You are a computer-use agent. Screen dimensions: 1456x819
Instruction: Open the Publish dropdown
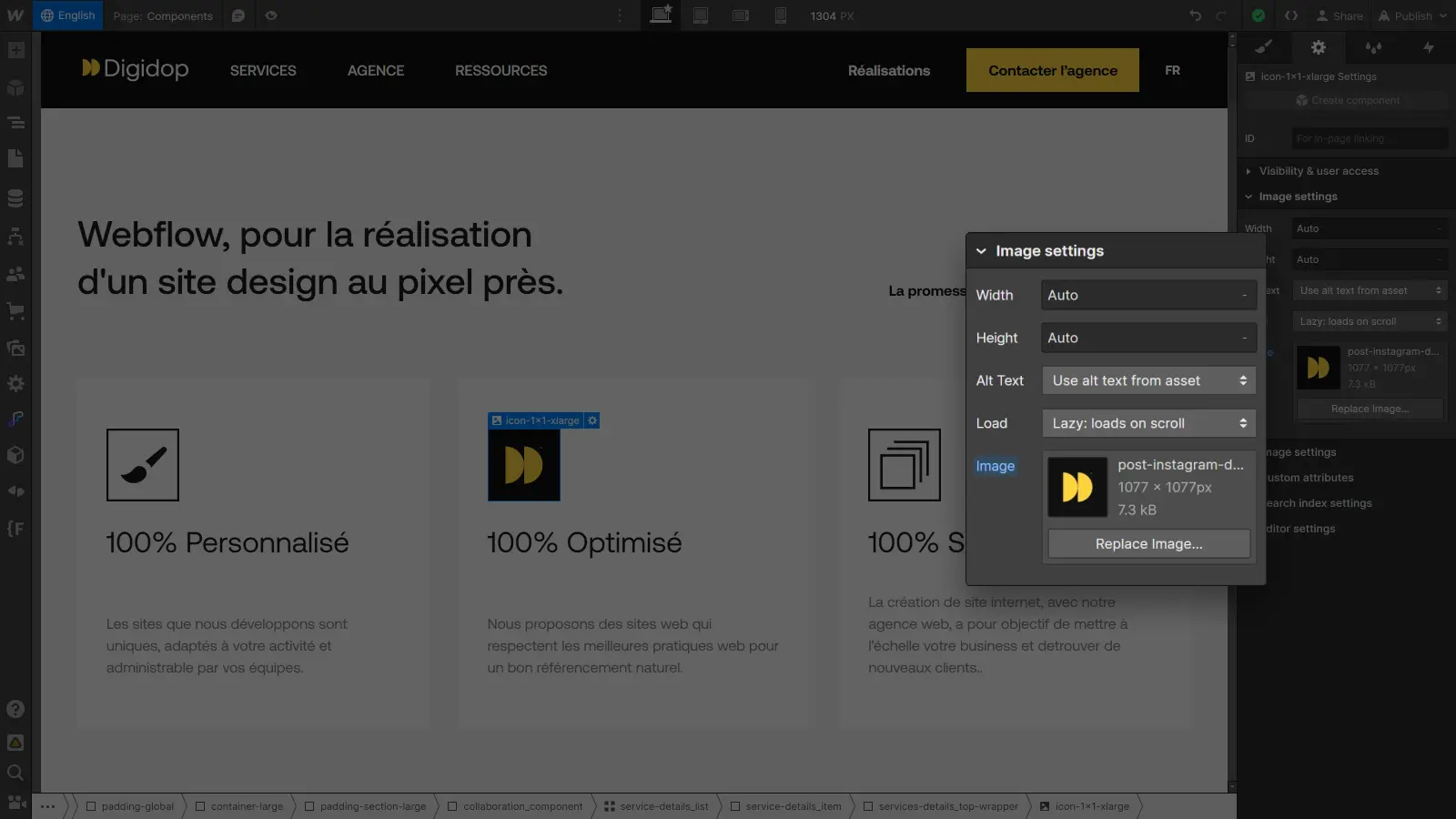pyautogui.click(x=1412, y=15)
